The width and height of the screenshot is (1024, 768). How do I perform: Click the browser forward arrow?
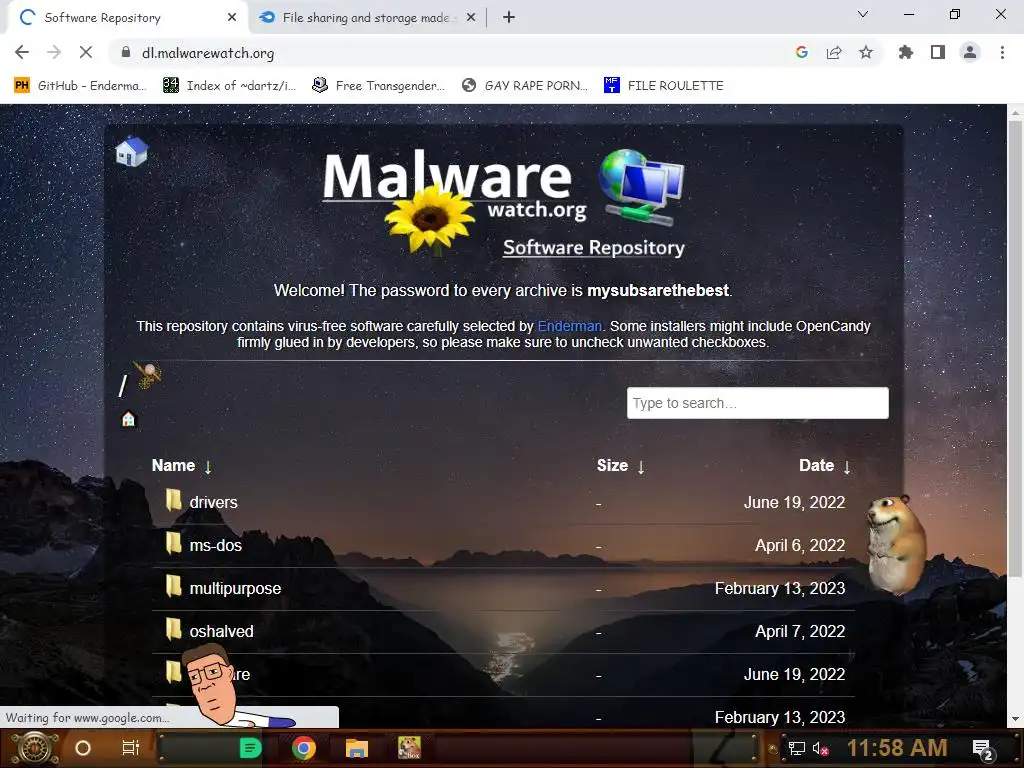(54, 52)
